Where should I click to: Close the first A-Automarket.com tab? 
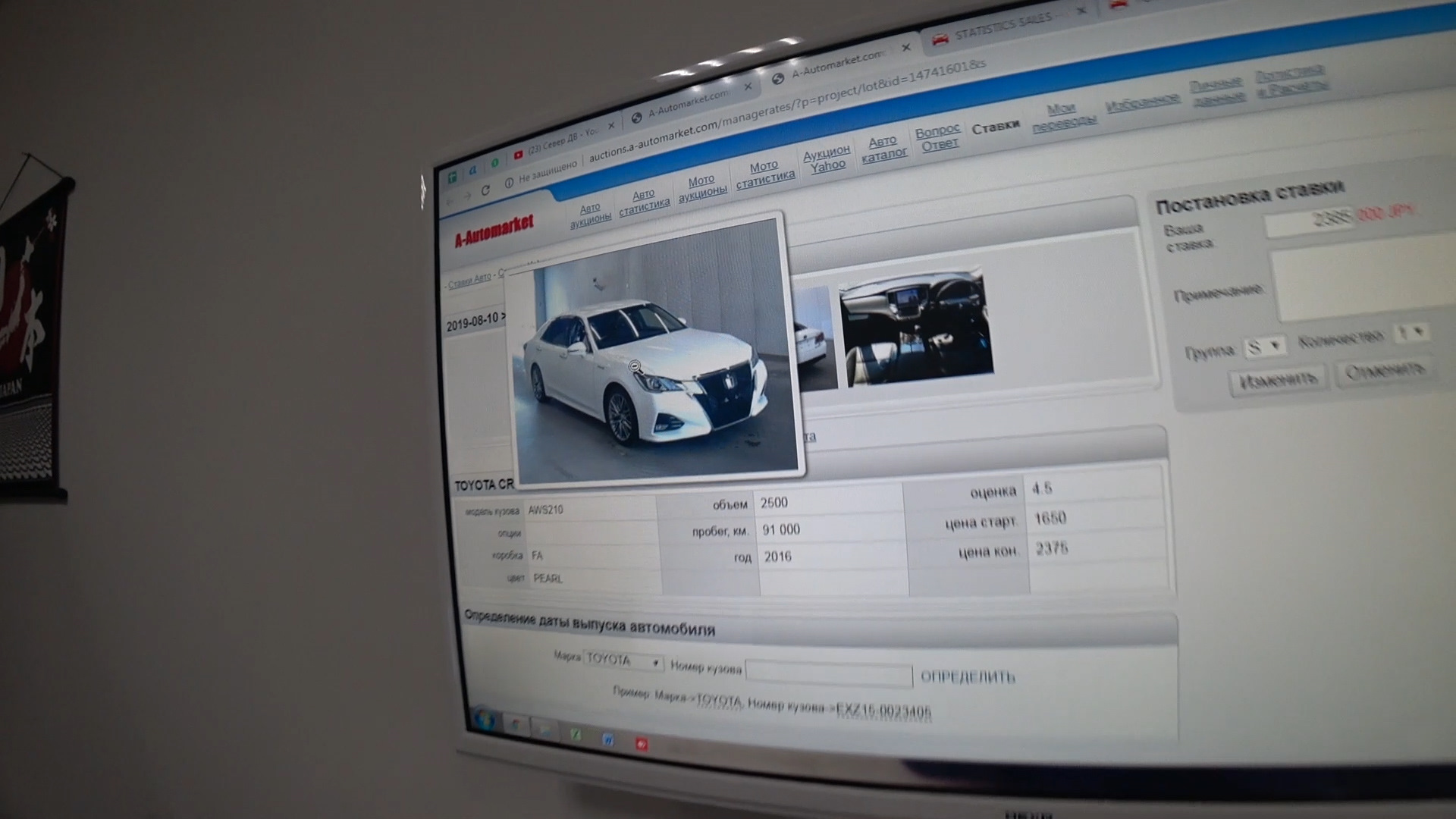748,86
